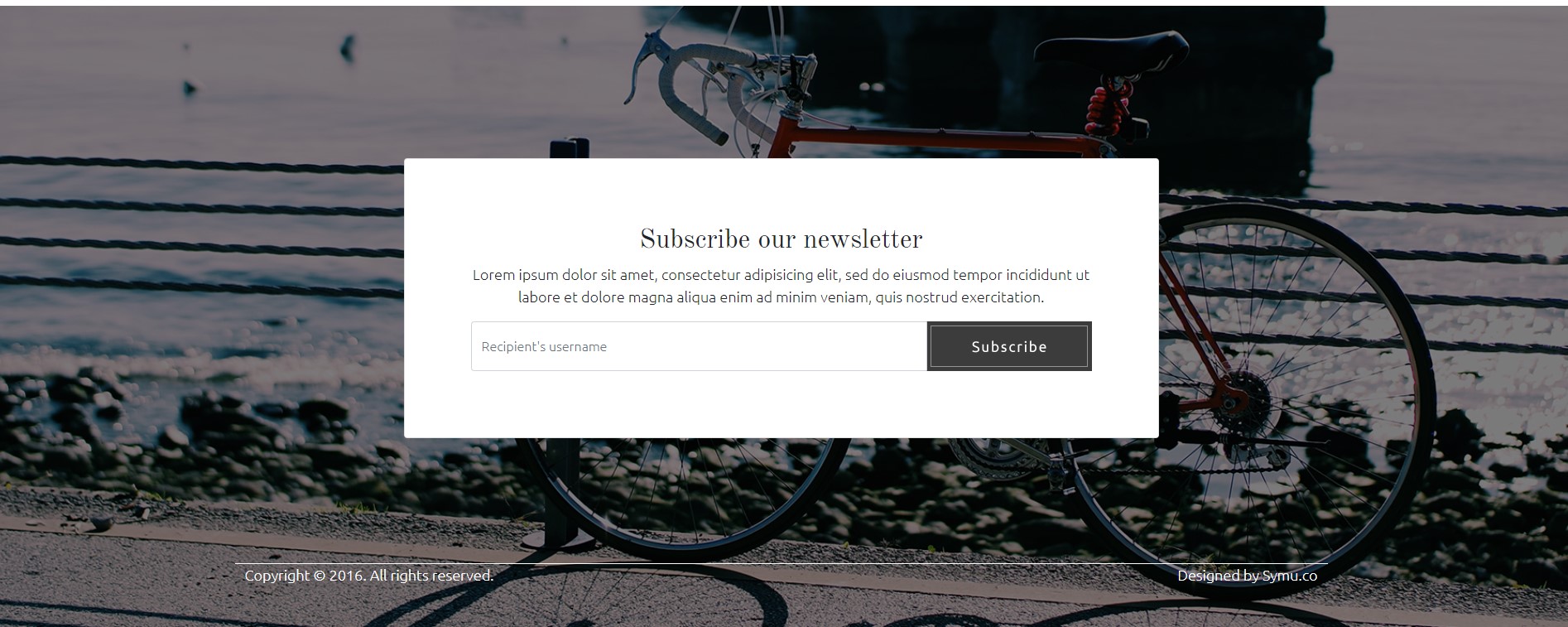The width and height of the screenshot is (1568, 627).
Task: Click empty white area of newsletter card
Action: coord(781,406)
